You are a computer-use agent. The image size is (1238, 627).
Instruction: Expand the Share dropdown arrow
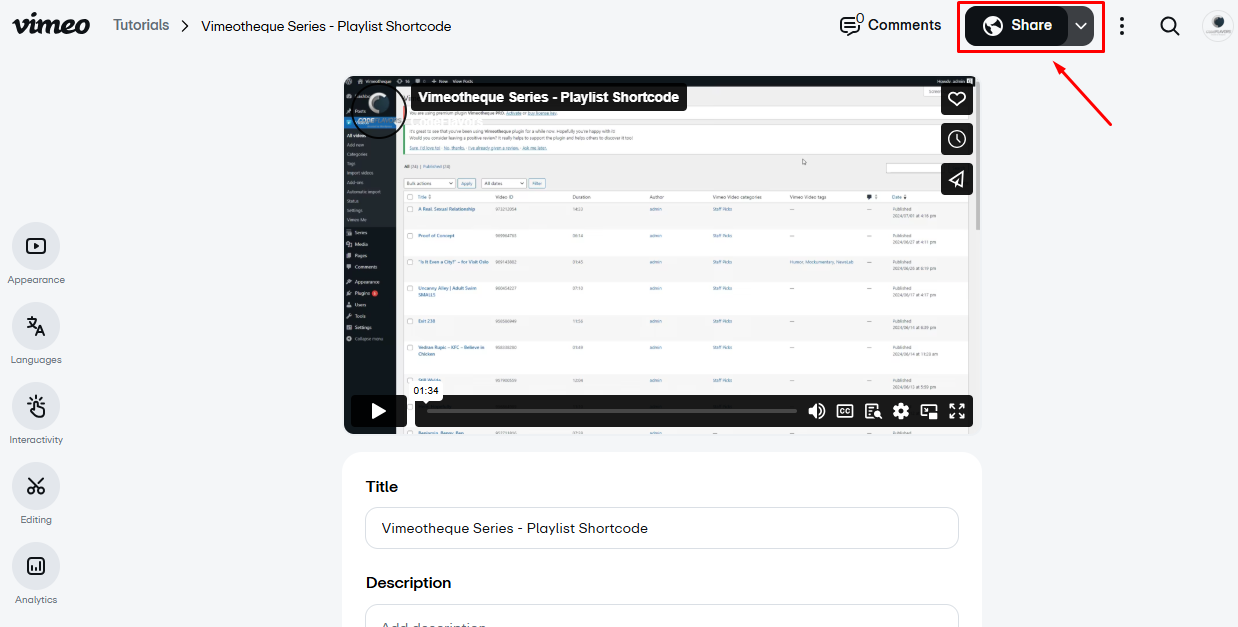pos(1081,26)
